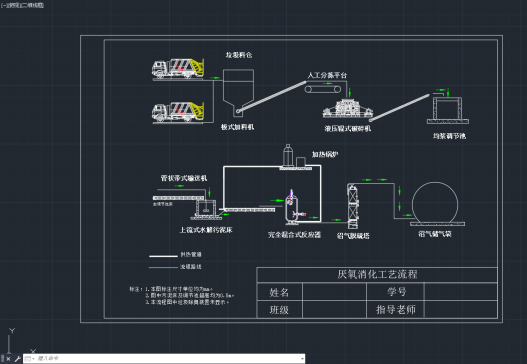
Task: Select the 姓名 title block cell
Action: [x=279, y=292]
